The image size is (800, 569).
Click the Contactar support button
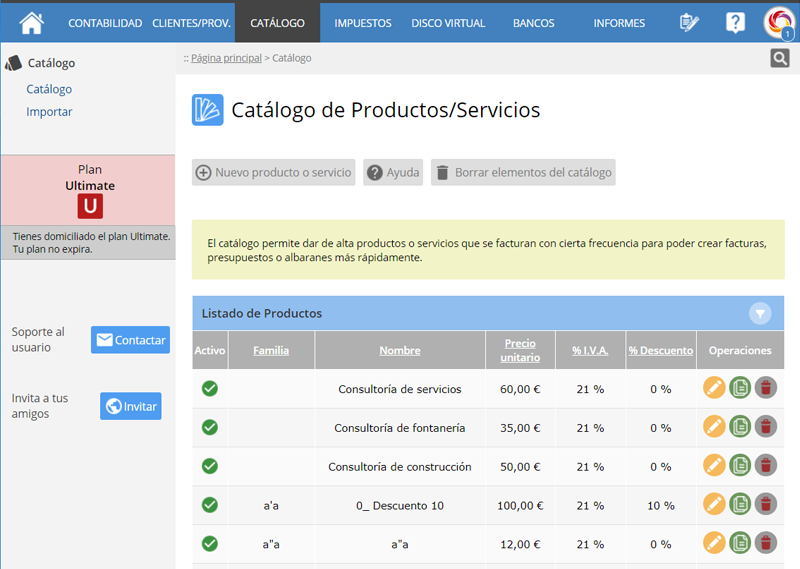pos(131,340)
